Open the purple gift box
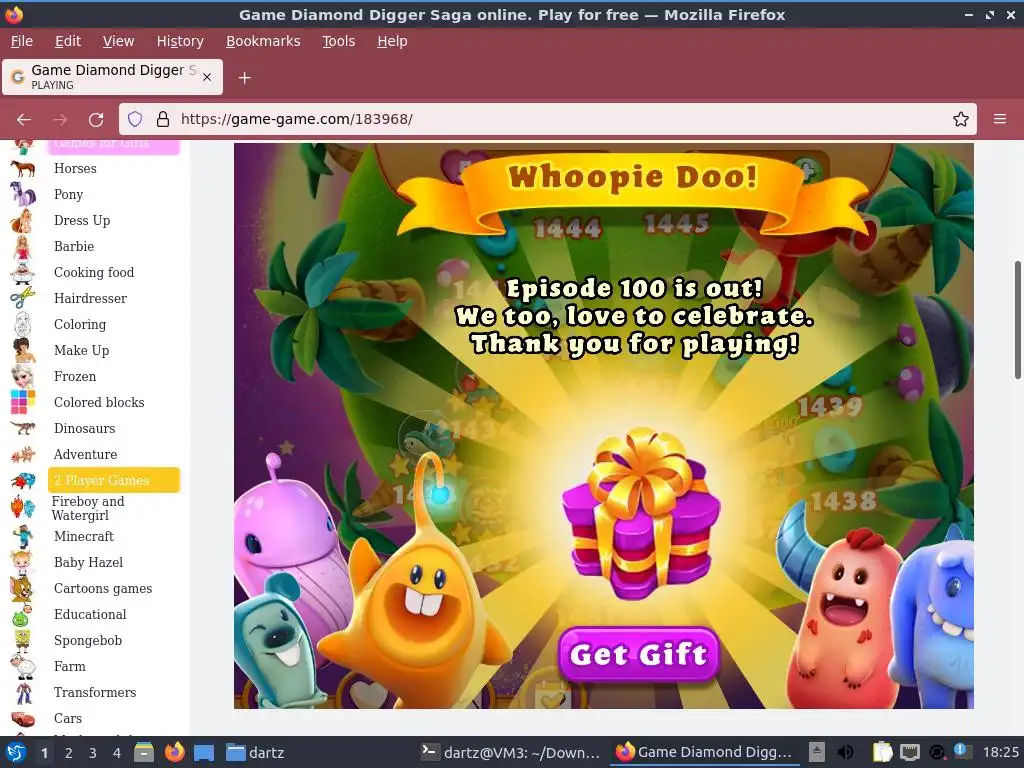This screenshot has height=768, width=1024. coord(641,515)
